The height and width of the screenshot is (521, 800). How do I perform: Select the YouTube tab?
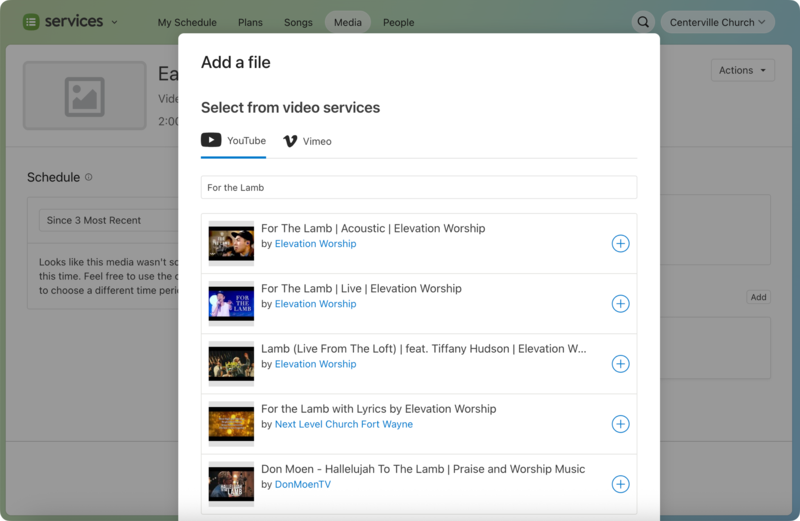pyautogui.click(x=234, y=141)
